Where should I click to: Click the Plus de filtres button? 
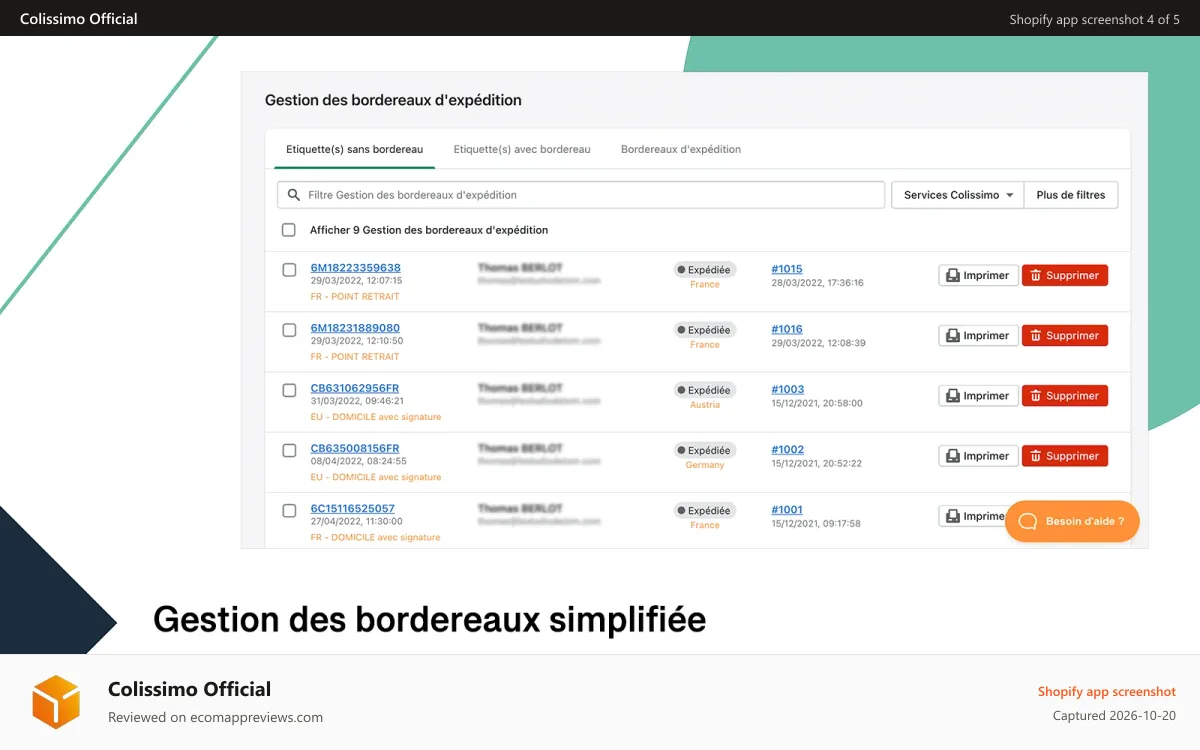1071,195
